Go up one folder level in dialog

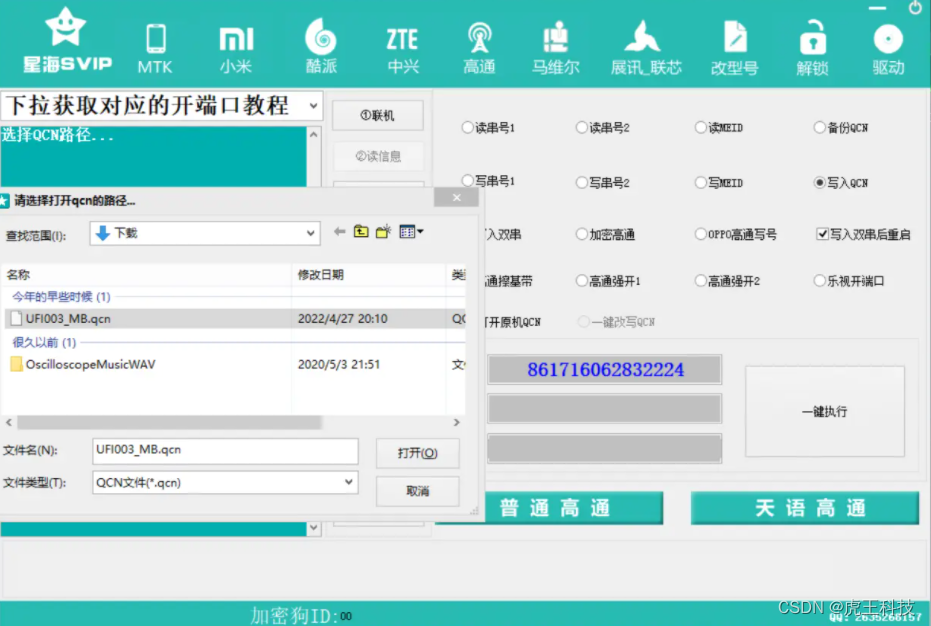click(x=361, y=232)
